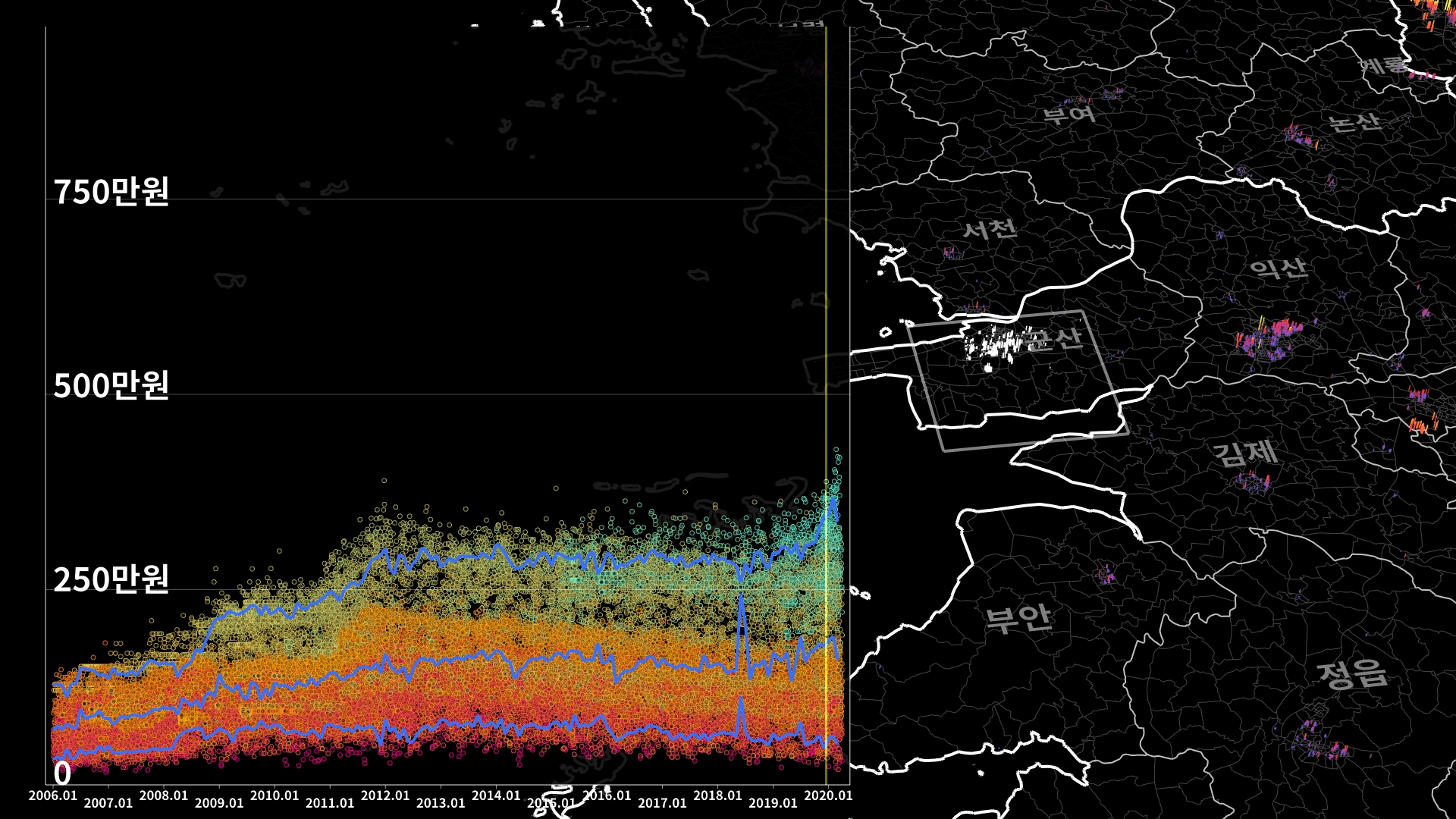1456x819 pixels.
Task: Click the 서천 region label
Action: pos(990,228)
